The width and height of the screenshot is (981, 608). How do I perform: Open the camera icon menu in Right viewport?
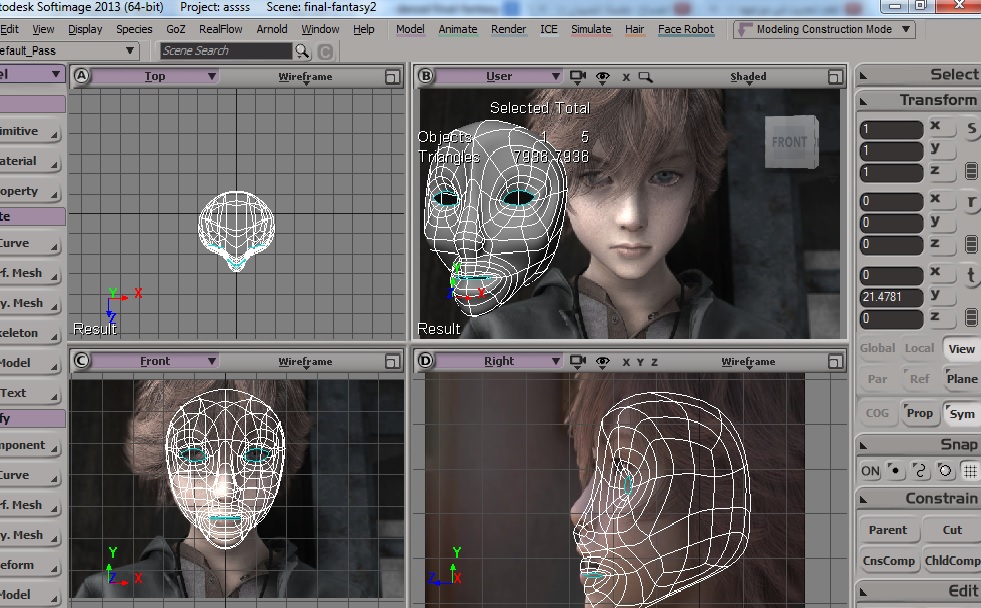tap(577, 362)
